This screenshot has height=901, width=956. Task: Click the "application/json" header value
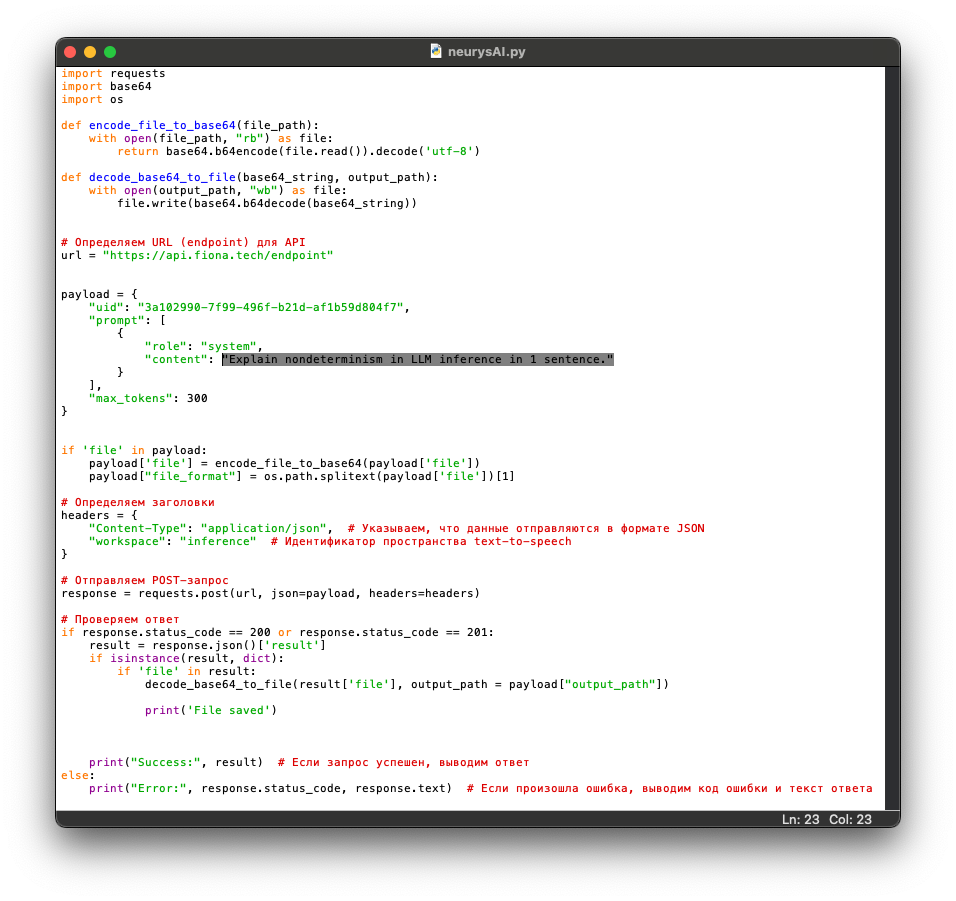(x=266, y=528)
